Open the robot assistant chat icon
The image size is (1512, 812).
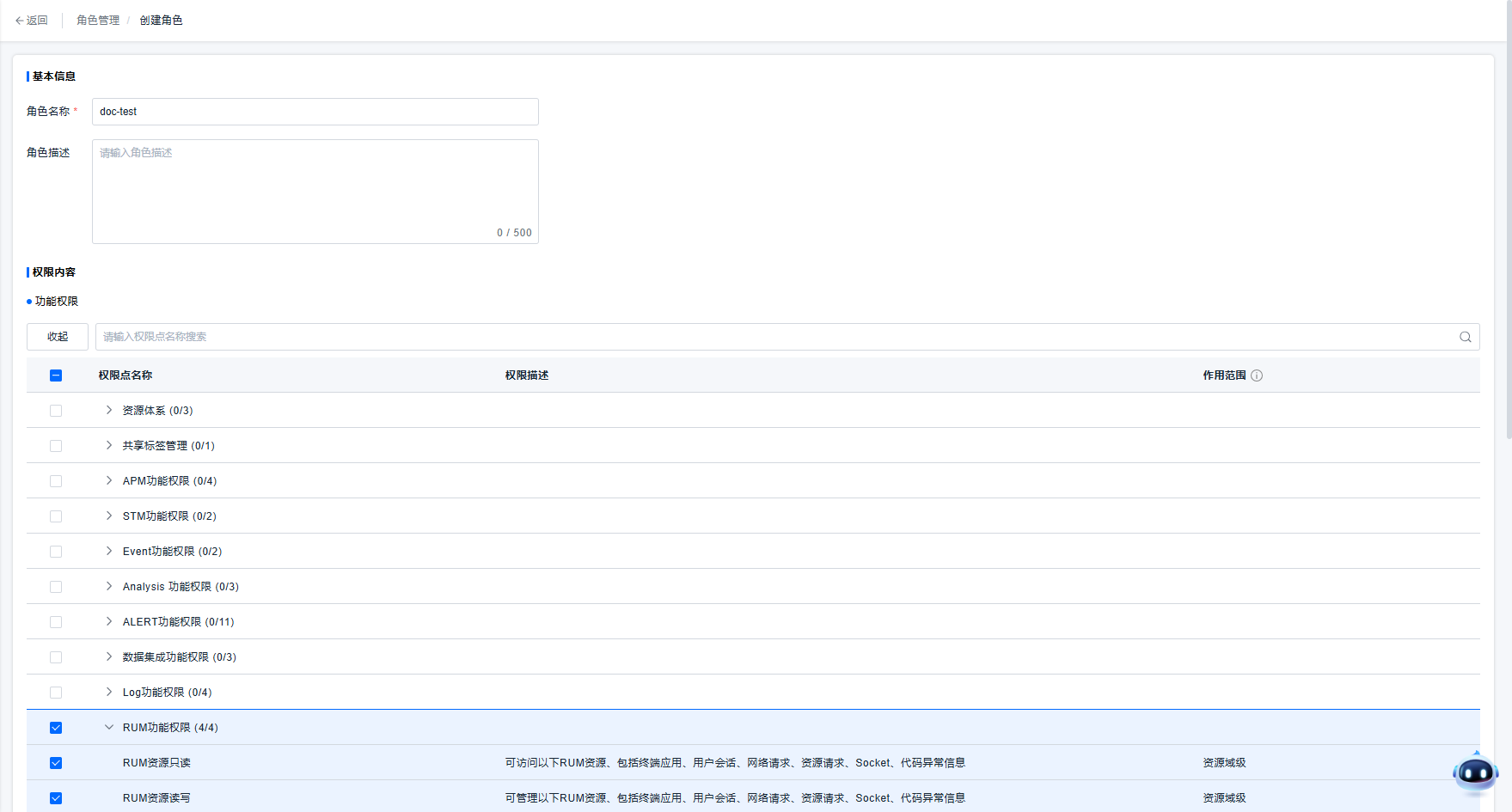[x=1475, y=773]
